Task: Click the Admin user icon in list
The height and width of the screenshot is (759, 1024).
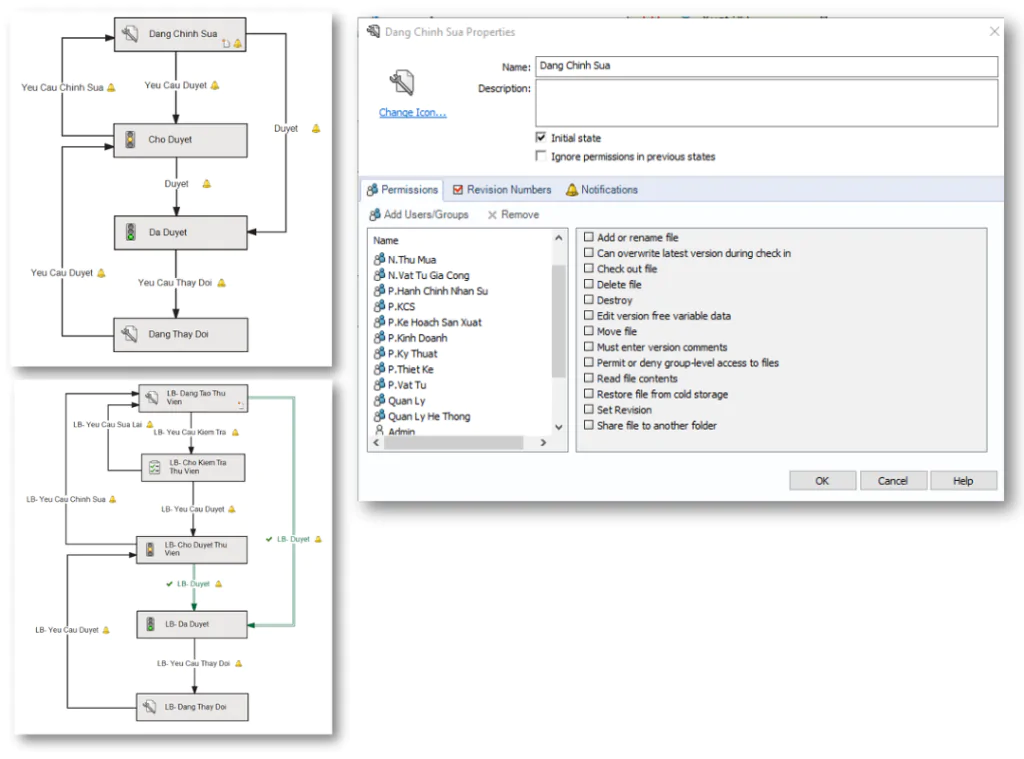Action: click(x=379, y=431)
